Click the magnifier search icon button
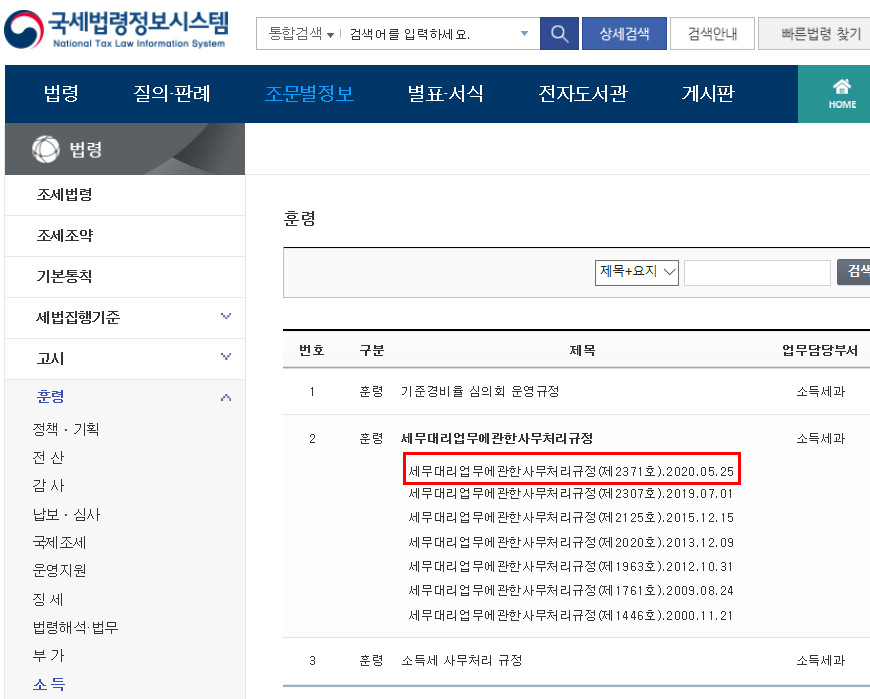The width and height of the screenshot is (870, 699). click(559, 34)
